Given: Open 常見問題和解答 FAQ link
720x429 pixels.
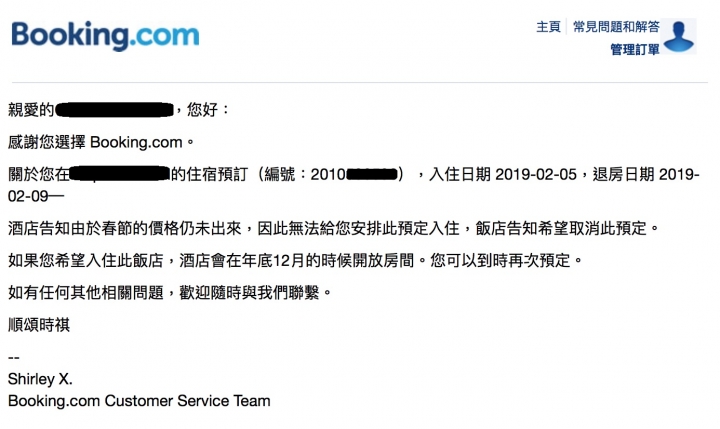Looking at the screenshot, I should 616,27.
